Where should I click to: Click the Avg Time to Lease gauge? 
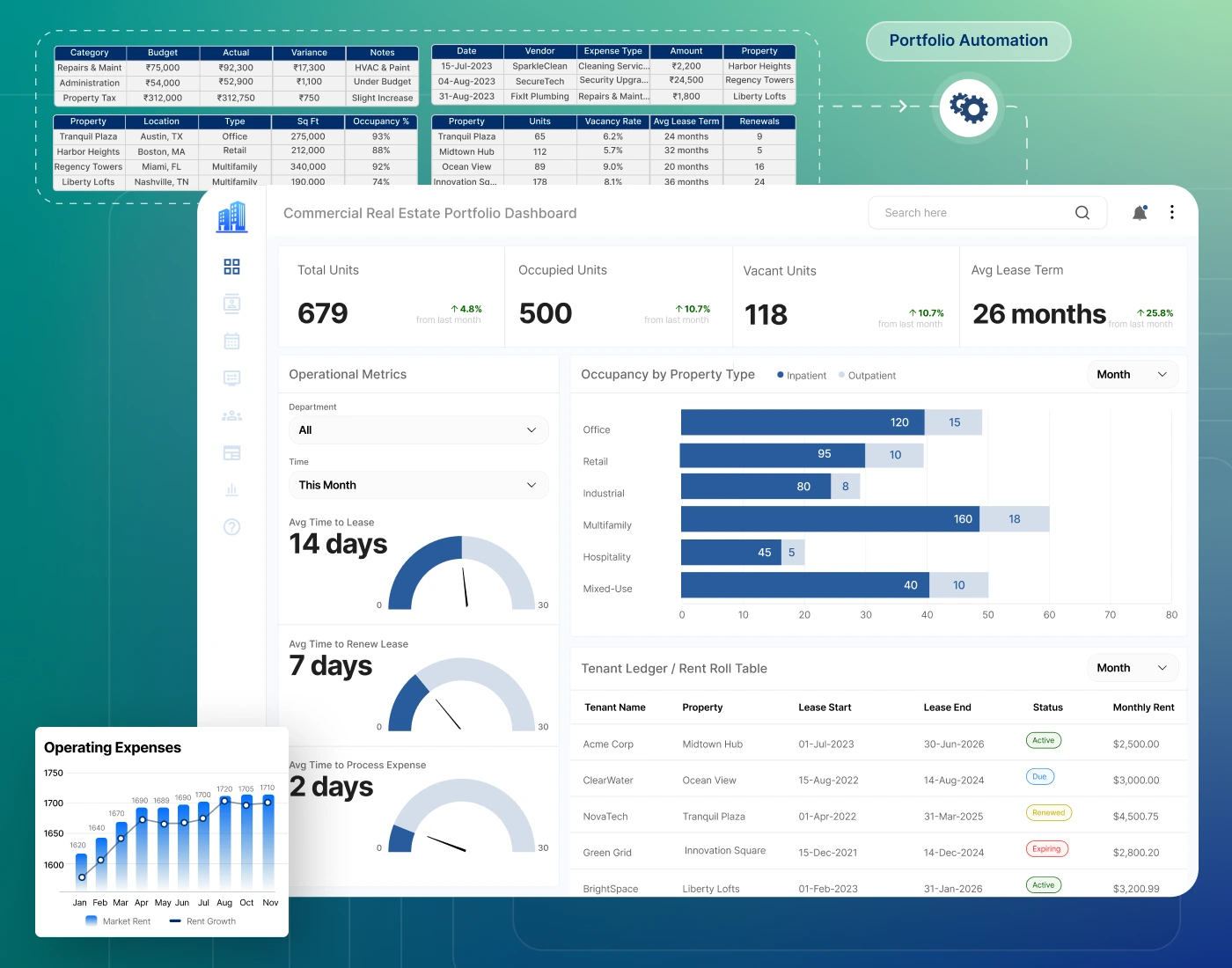pyautogui.click(x=461, y=573)
